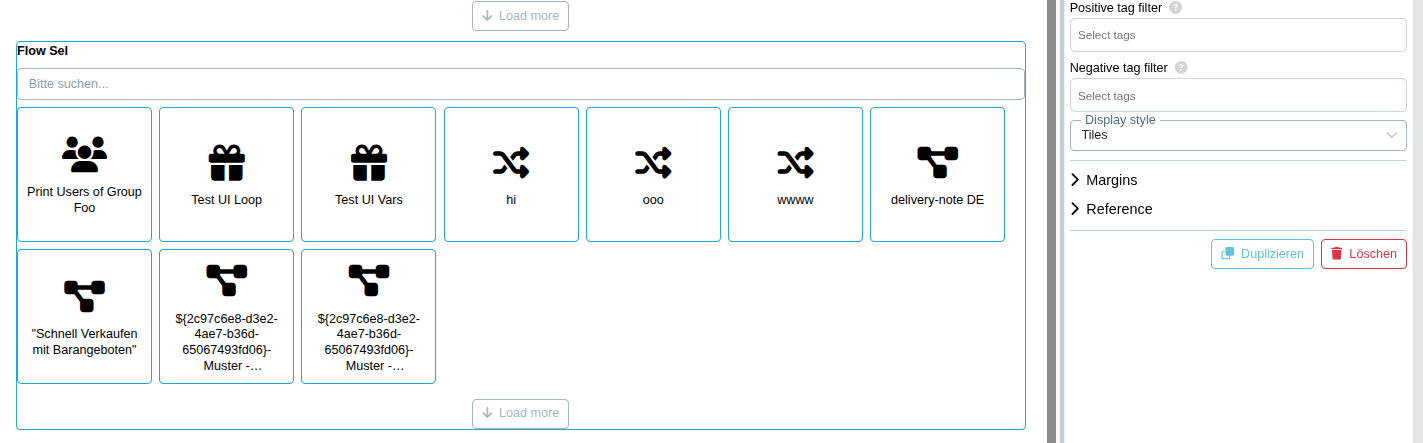Viewport: 1423px width, 443px height.
Task: Click the Flow Sel heading
Action: point(42,50)
